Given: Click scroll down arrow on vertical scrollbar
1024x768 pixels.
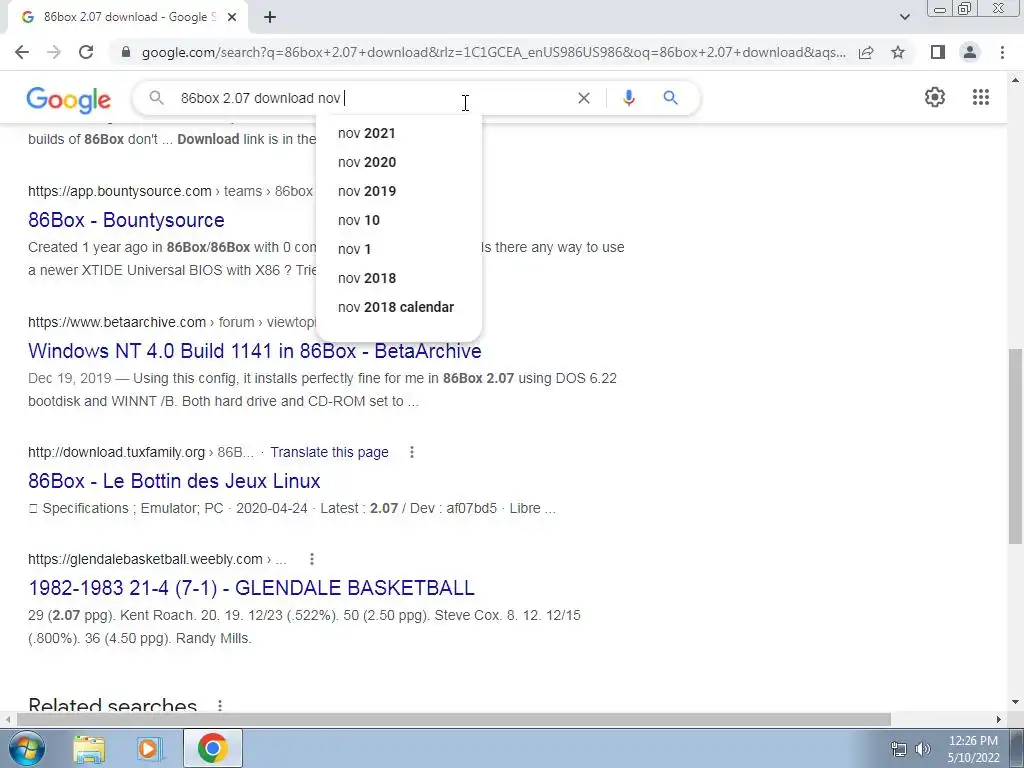Looking at the screenshot, I should 1015,703.
